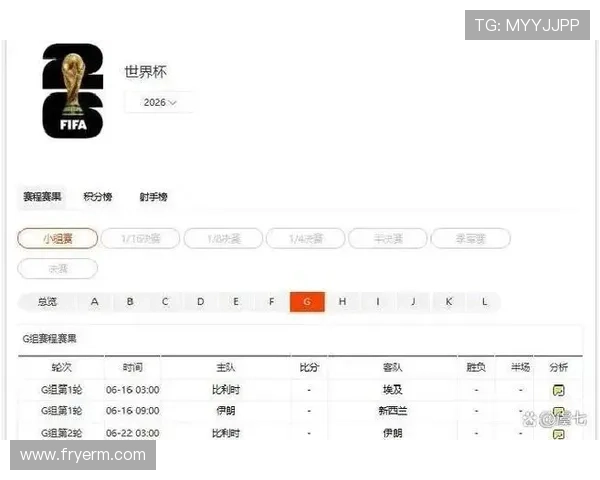Click the 06-22 03:00 time cell

[x=132, y=433]
